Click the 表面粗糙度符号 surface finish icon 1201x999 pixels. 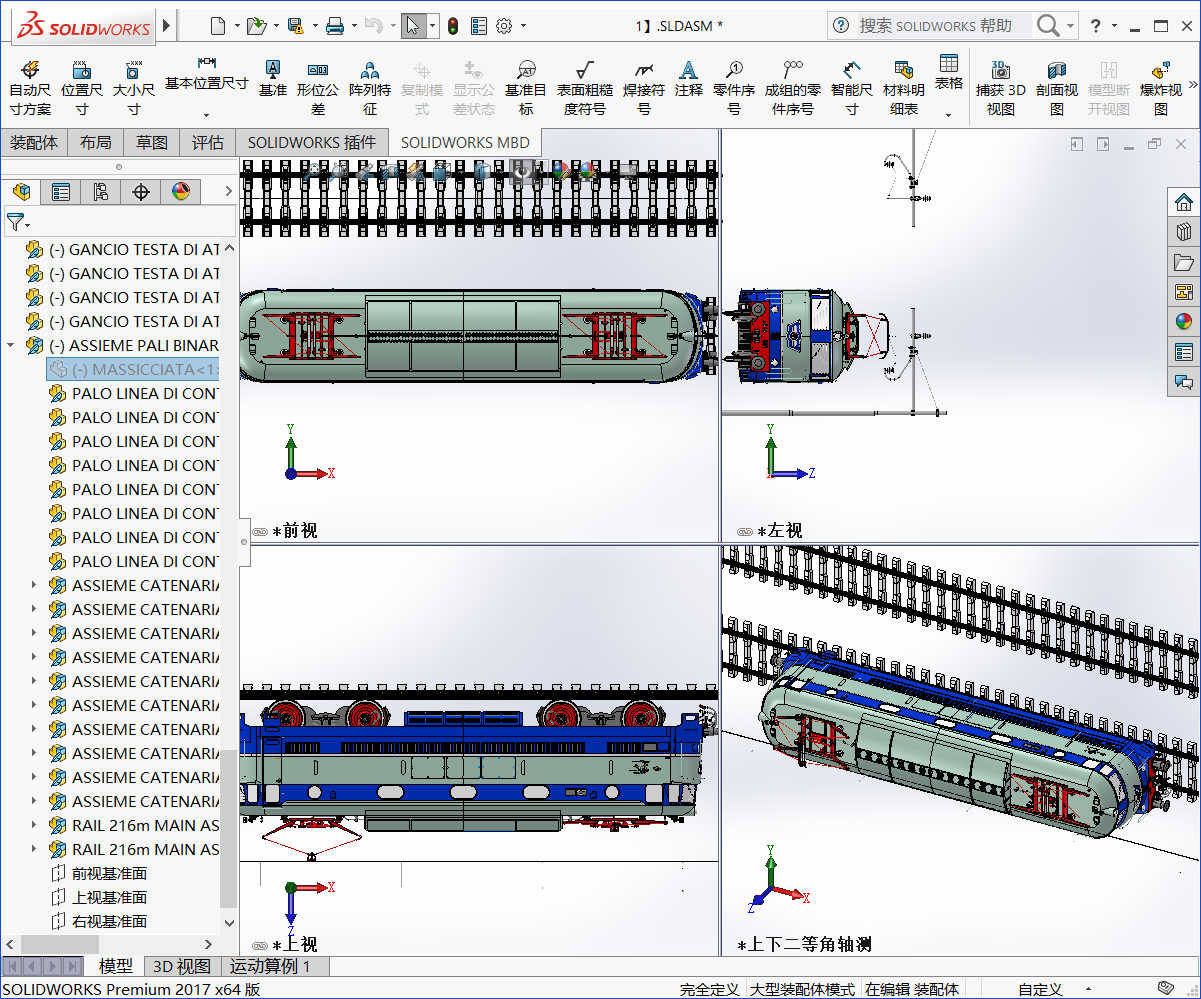click(585, 87)
